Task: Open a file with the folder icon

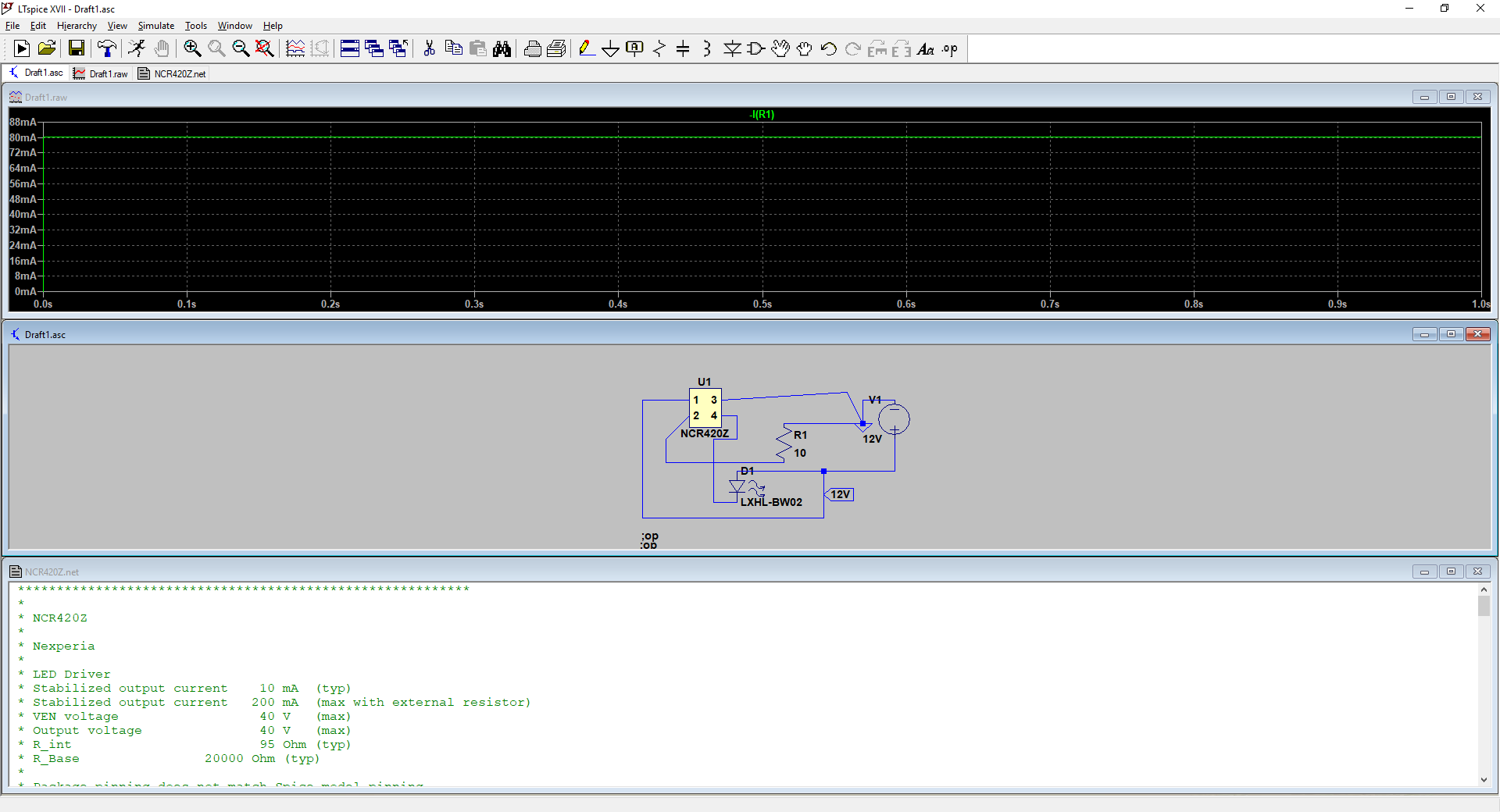Action: pyautogui.click(x=47, y=49)
